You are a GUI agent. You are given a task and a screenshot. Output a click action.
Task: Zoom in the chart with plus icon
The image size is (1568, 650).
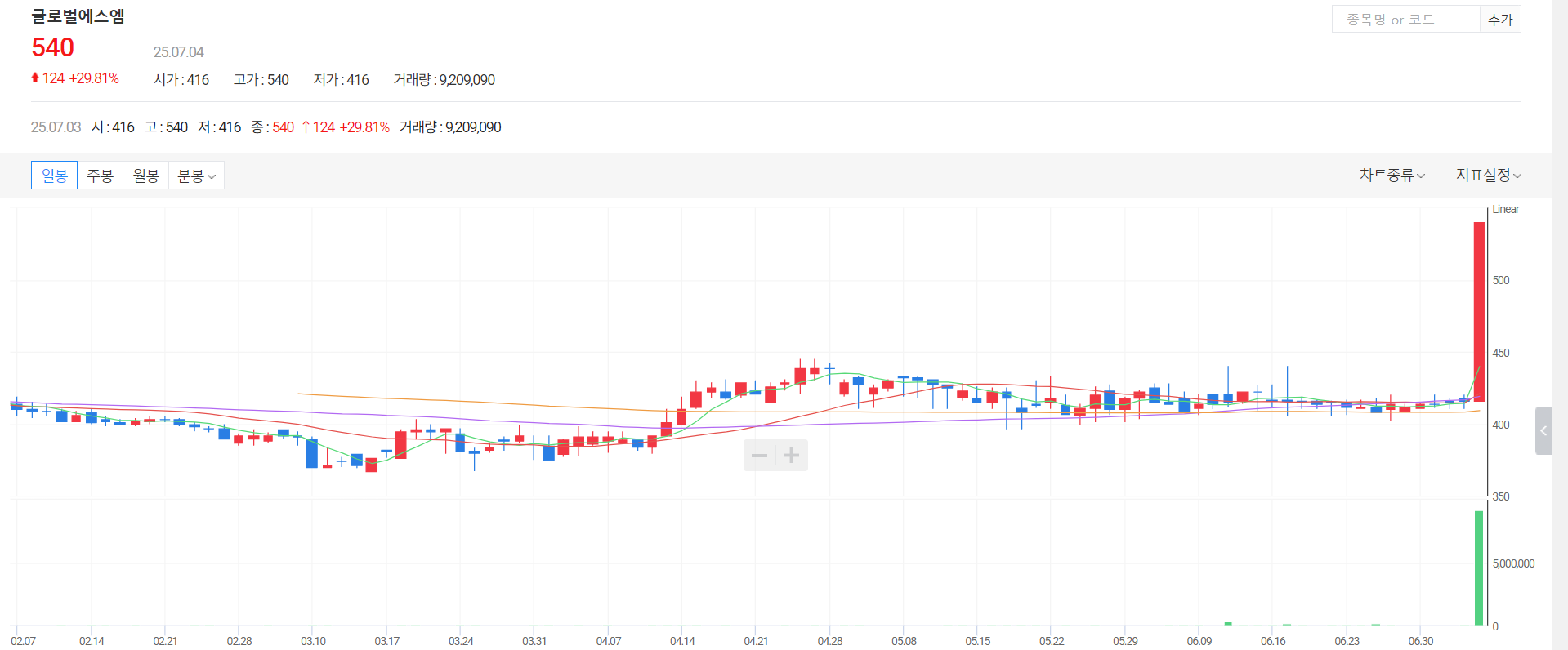(x=791, y=455)
